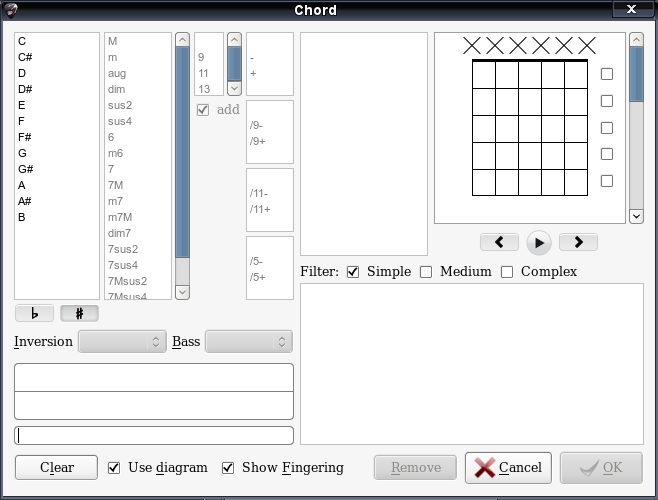The height and width of the screenshot is (500, 658).
Task: Cancel the chord dialog
Action: pyautogui.click(x=508, y=468)
